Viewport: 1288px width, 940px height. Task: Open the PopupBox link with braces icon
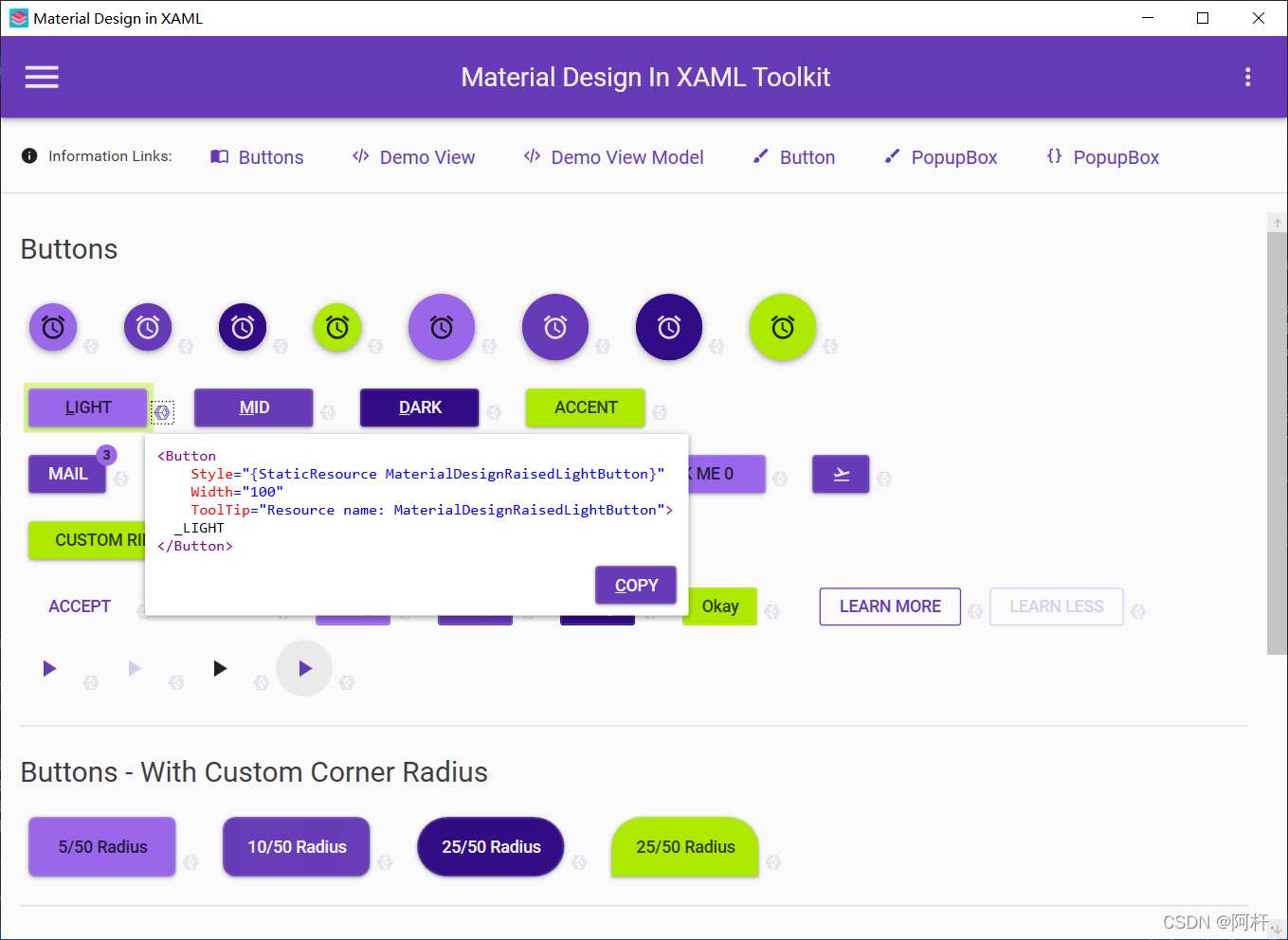tap(1103, 157)
